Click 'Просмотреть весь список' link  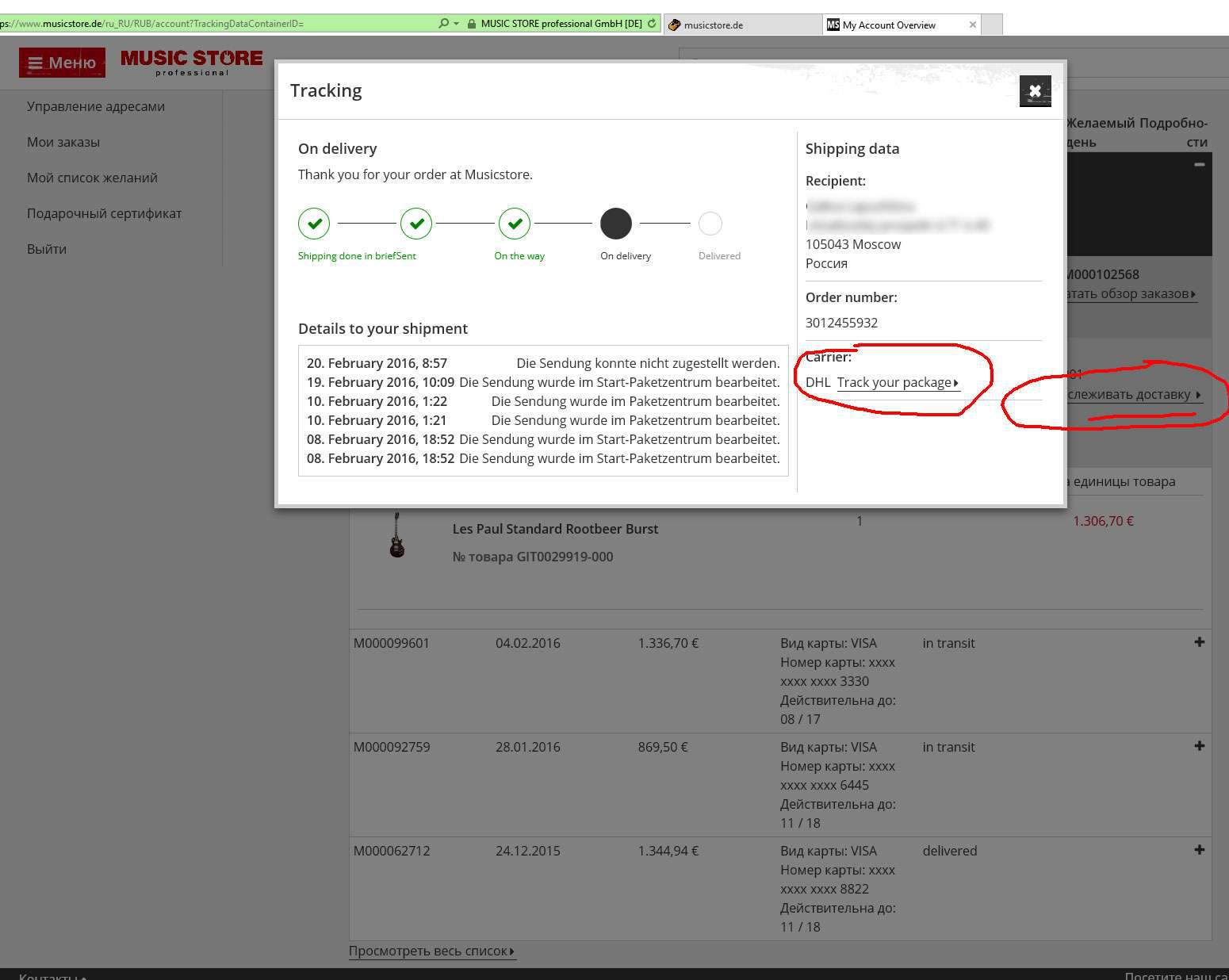[431, 951]
